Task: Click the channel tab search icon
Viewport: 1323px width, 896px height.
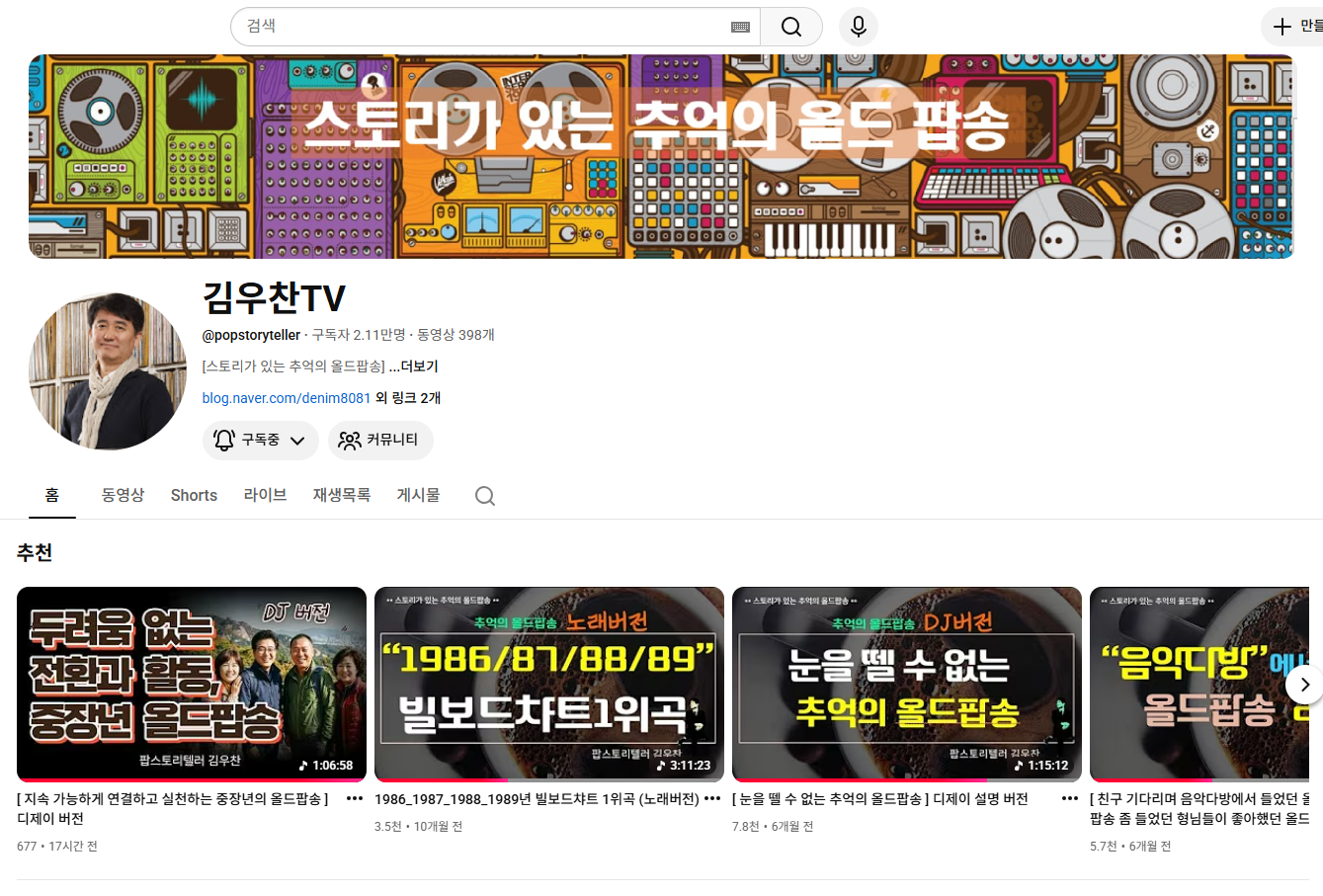Action: (484, 496)
